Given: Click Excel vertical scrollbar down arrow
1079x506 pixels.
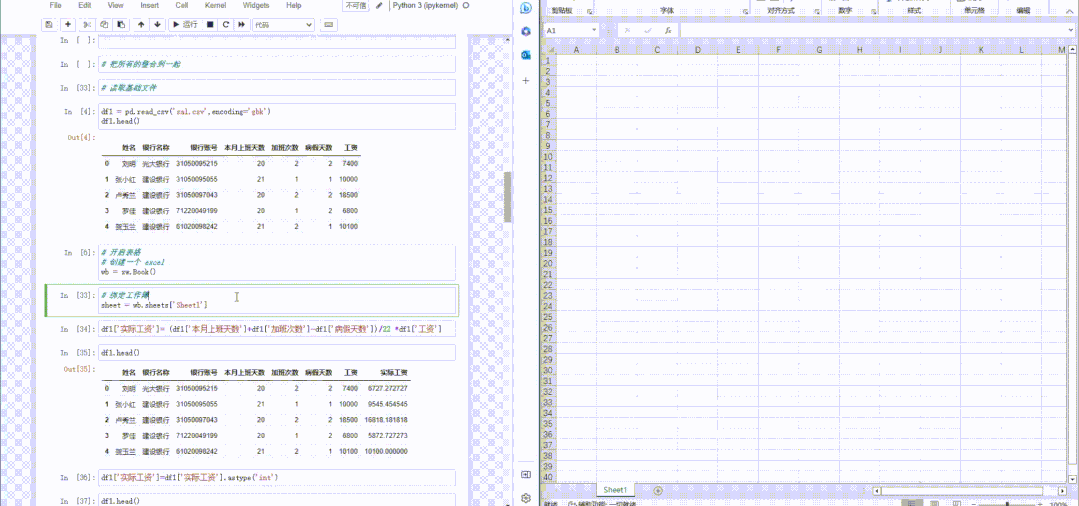Looking at the screenshot, I should click(1073, 478).
